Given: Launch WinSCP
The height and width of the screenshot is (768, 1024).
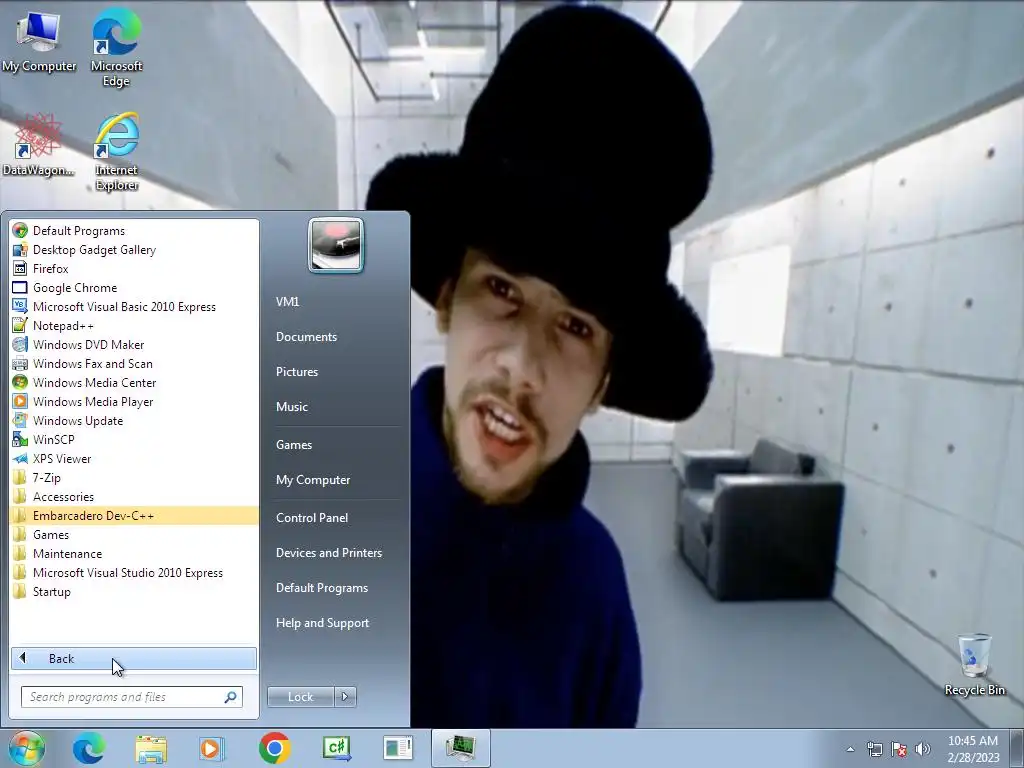Looking at the screenshot, I should (134, 439).
